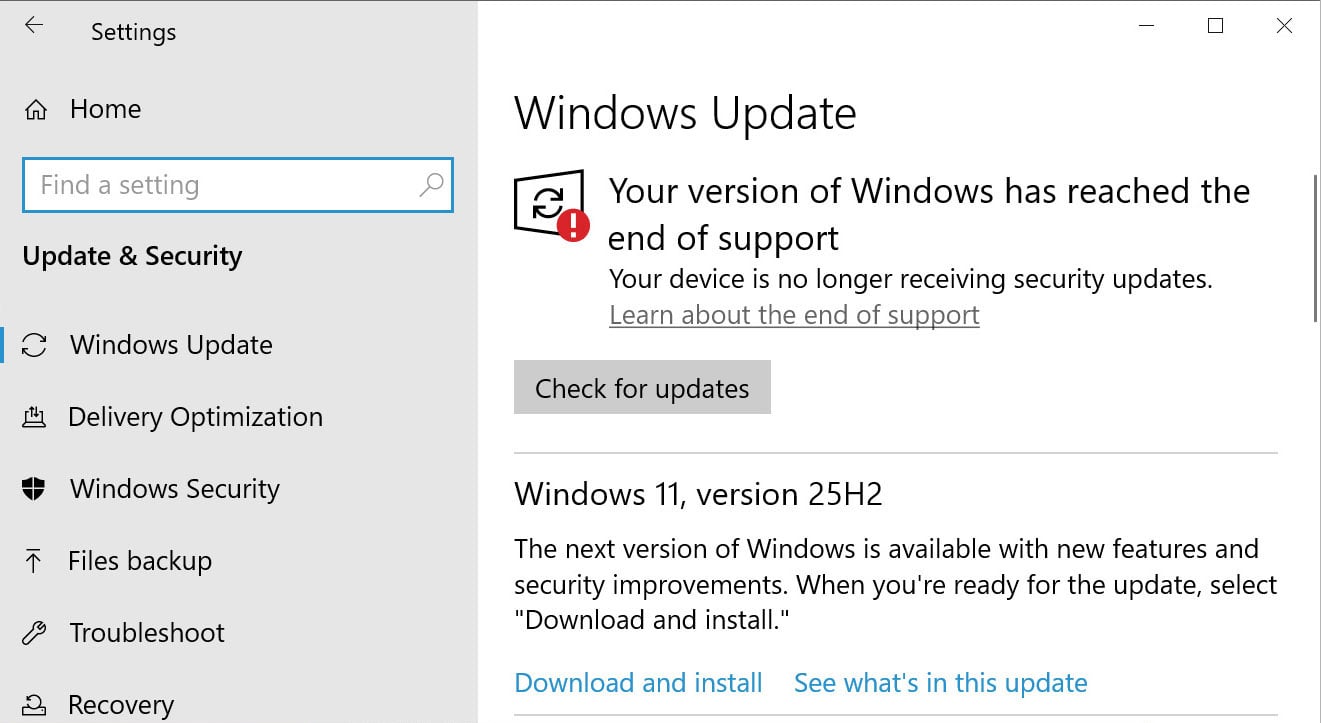Select Windows Security in the sidebar

pos(174,488)
